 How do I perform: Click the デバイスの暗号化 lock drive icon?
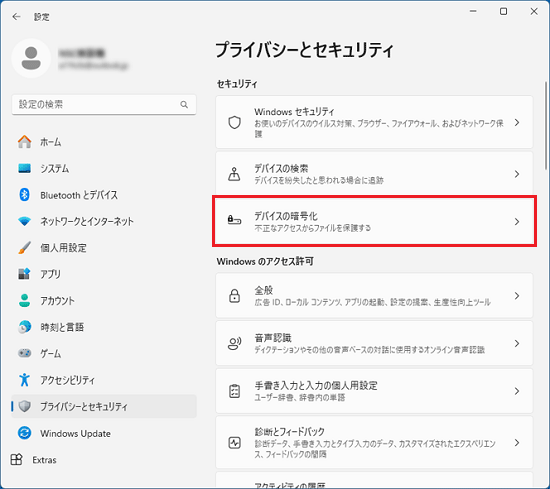(234, 221)
